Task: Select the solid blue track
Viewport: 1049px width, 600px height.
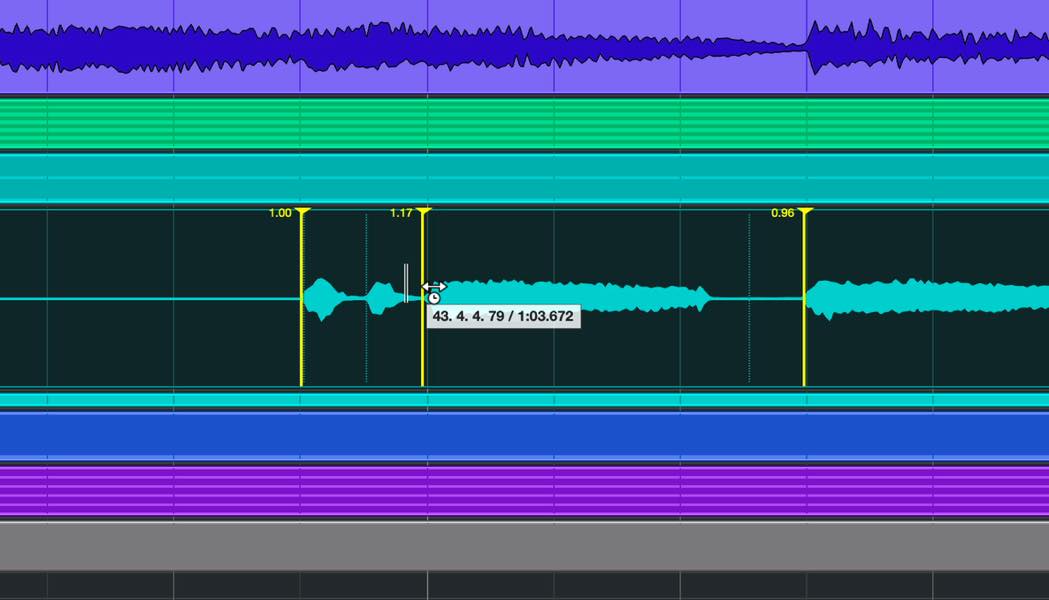Action: (524, 435)
